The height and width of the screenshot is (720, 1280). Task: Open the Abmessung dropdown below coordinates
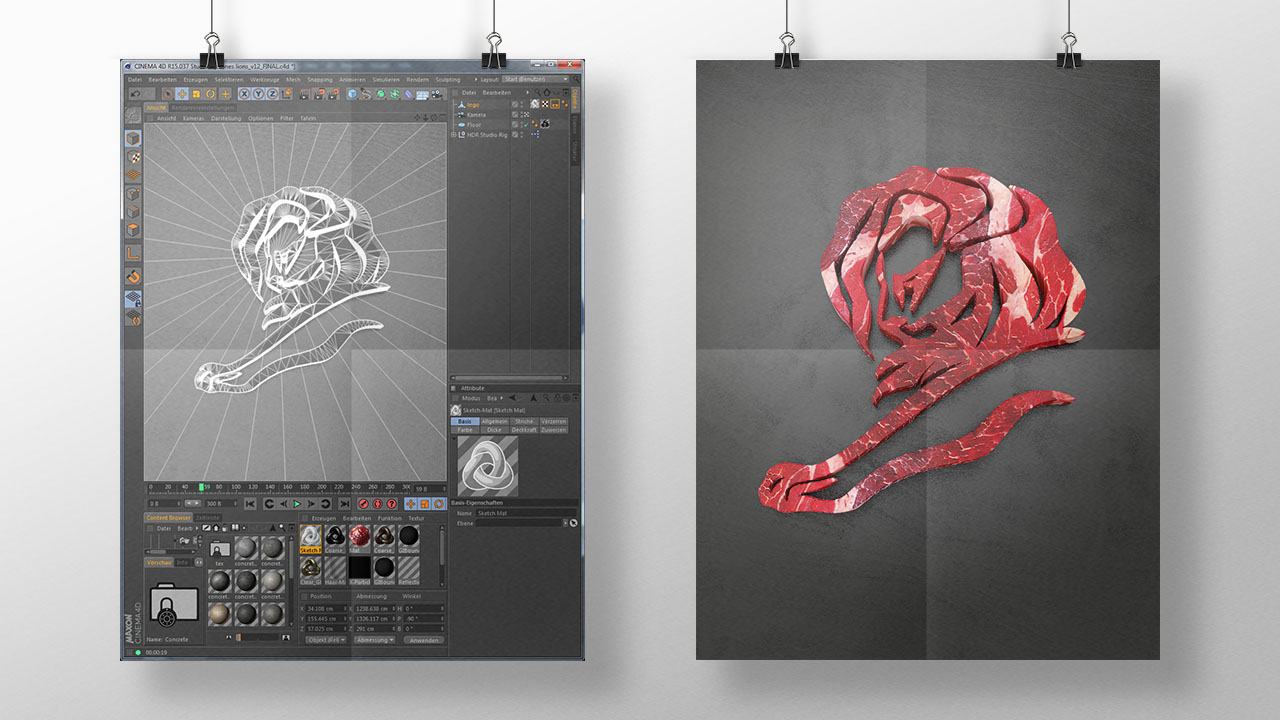(x=374, y=639)
